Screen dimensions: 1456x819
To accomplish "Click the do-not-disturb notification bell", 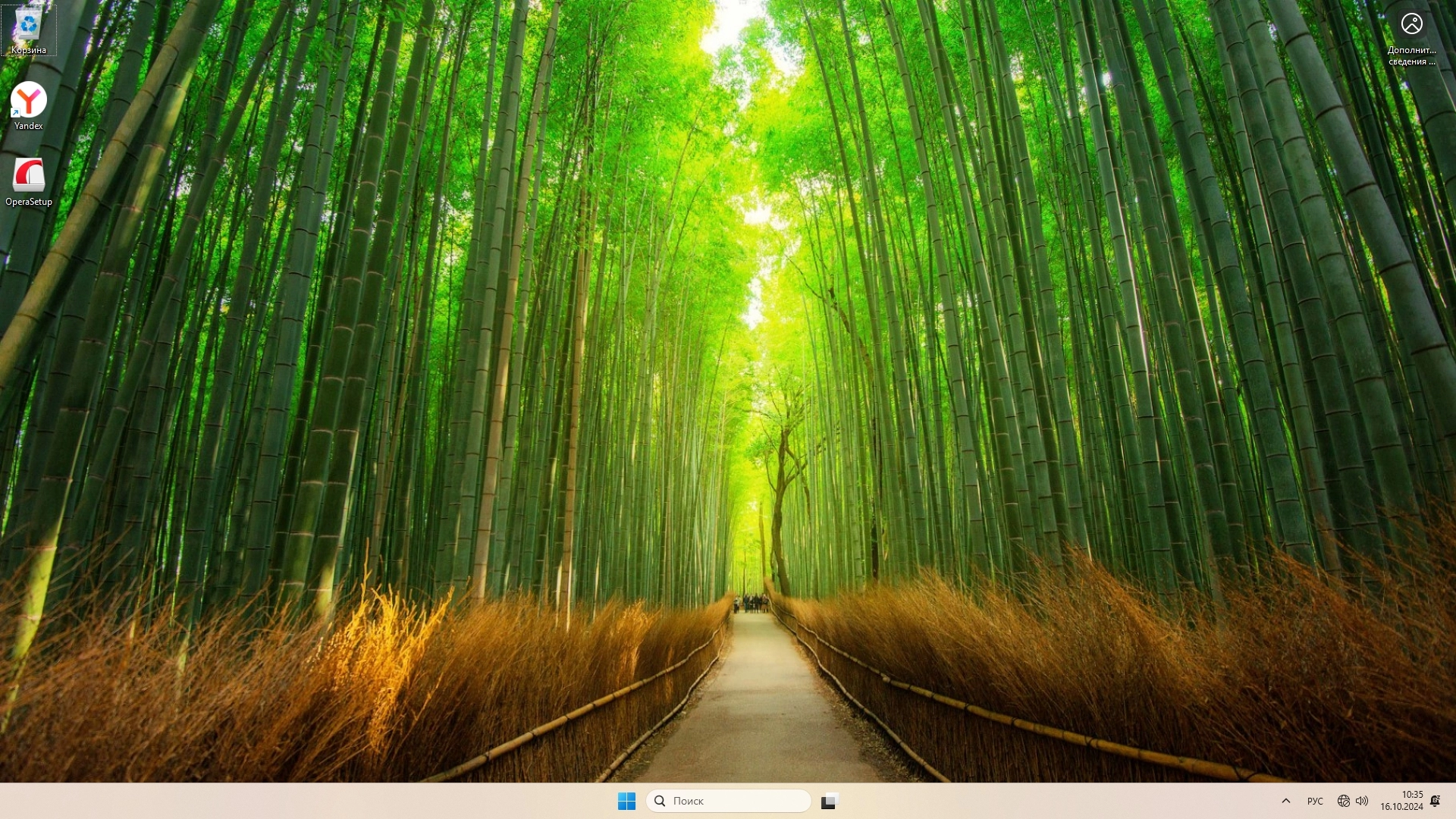I will pyautogui.click(x=1435, y=801).
